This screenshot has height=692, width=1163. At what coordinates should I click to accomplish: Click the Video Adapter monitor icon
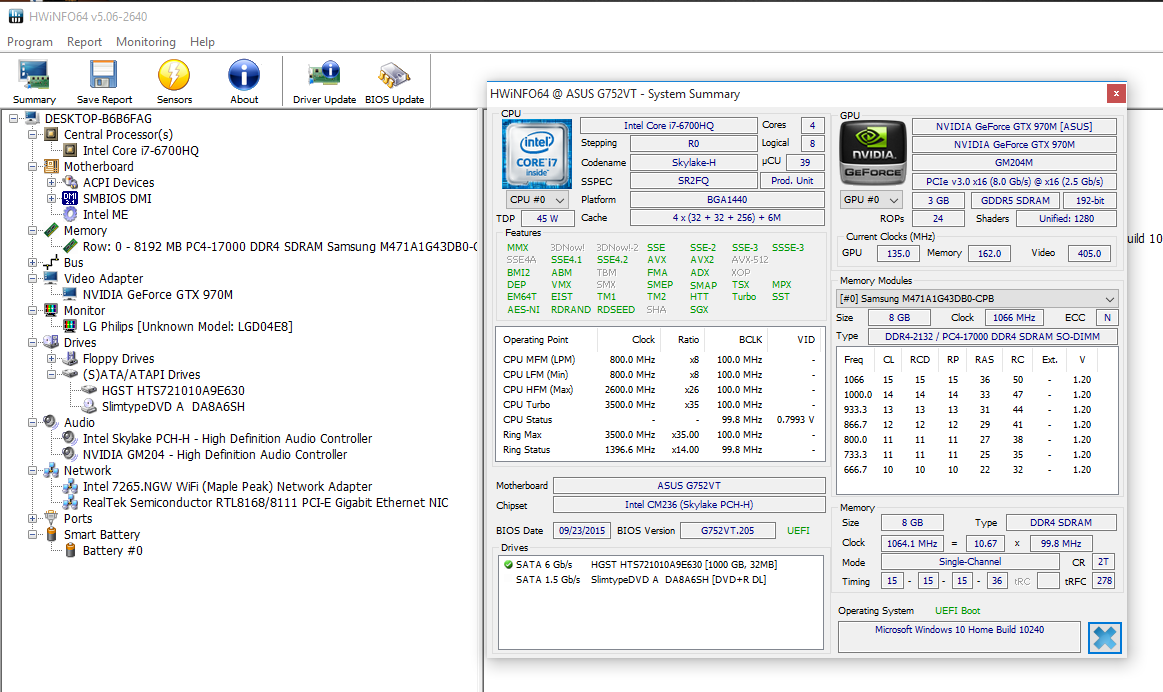[x=51, y=278]
